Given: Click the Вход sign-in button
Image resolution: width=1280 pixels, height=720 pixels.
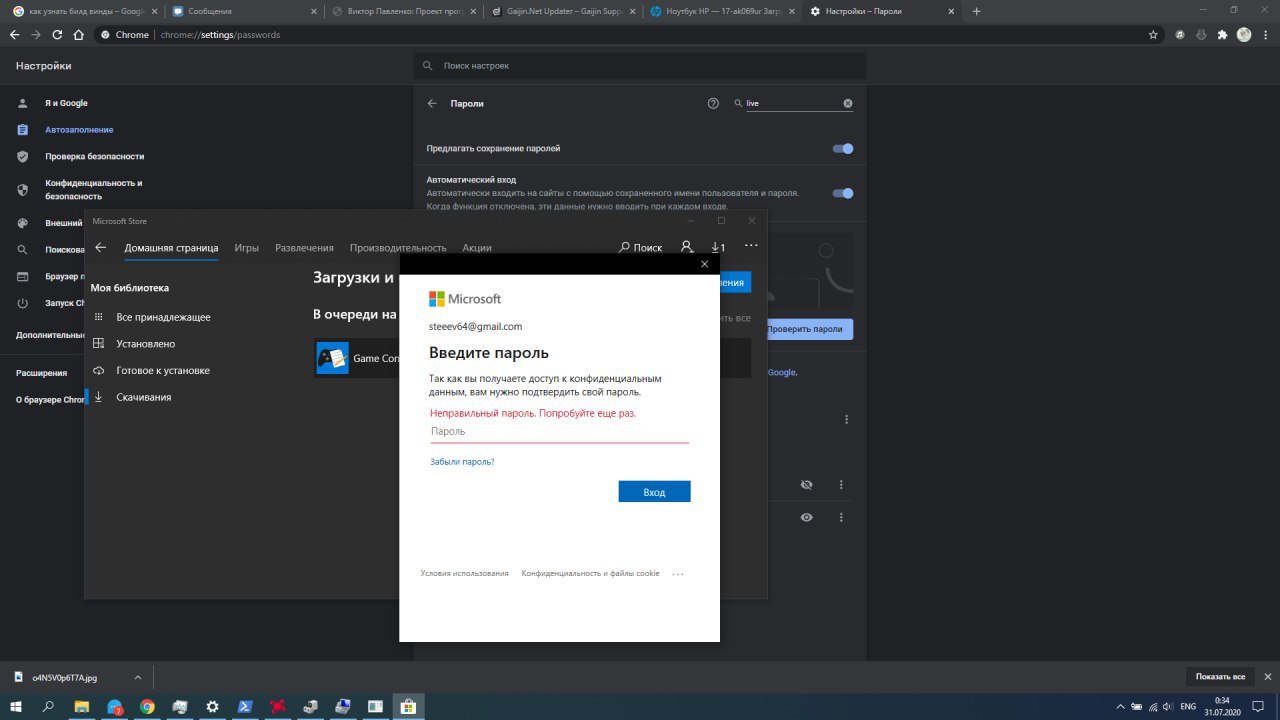Looking at the screenshot, I should coord(654,492).
